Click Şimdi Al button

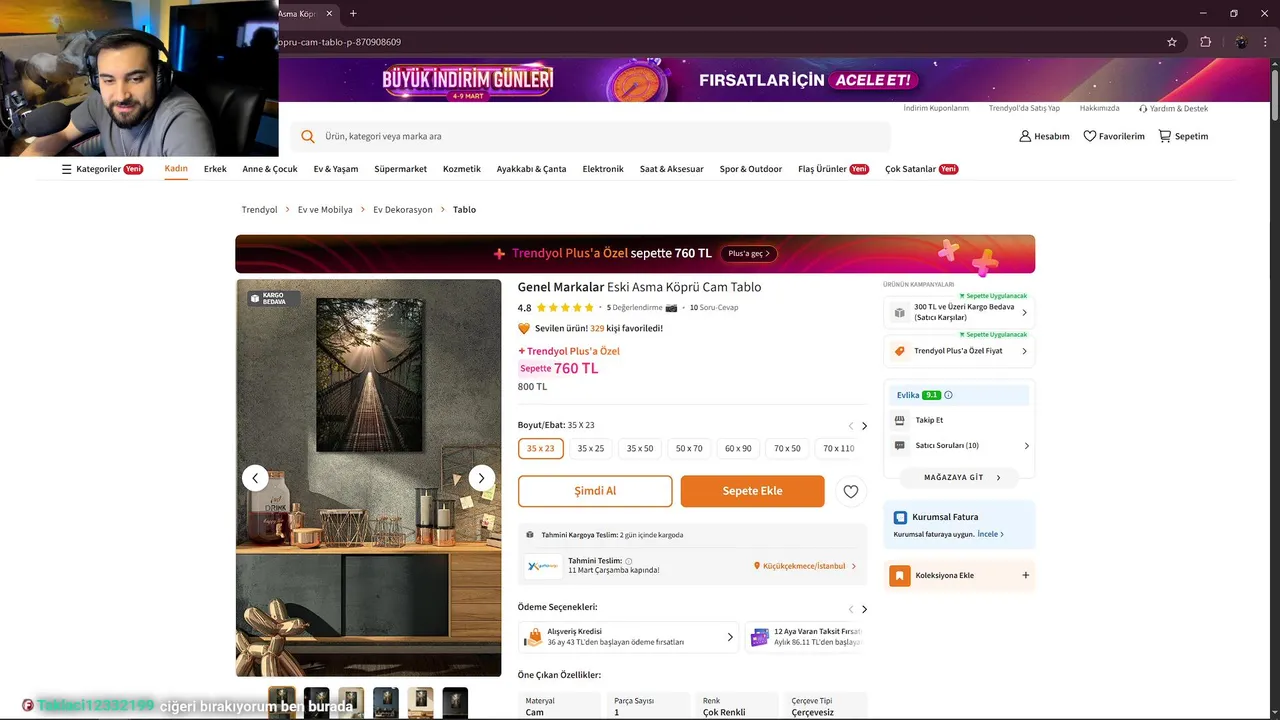(595, 491)
